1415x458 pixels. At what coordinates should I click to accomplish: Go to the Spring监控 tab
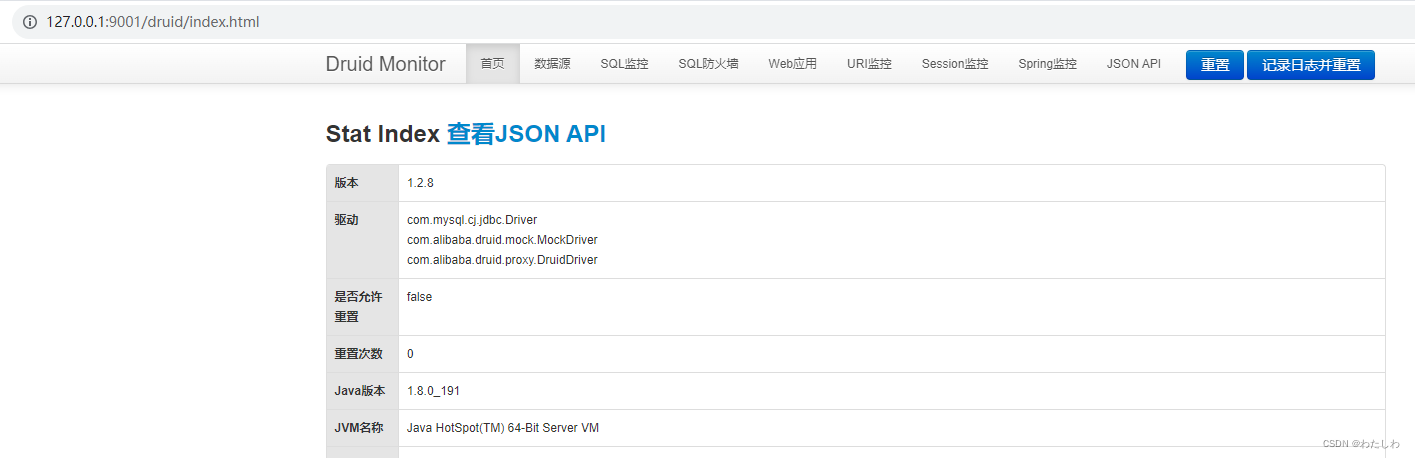click(x=1047, y=64)
